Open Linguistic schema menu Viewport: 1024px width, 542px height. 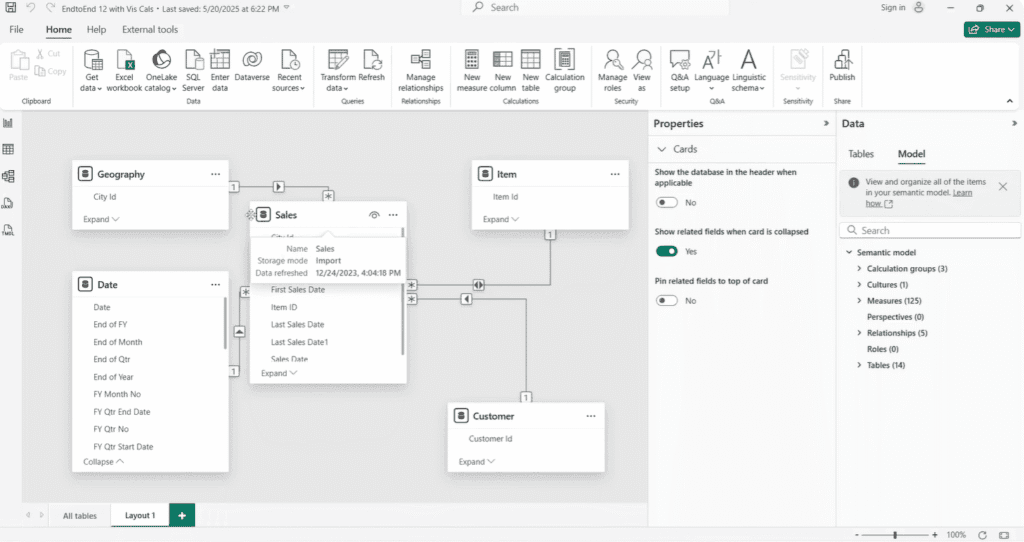pyautogui.click(x=748, y=71)
